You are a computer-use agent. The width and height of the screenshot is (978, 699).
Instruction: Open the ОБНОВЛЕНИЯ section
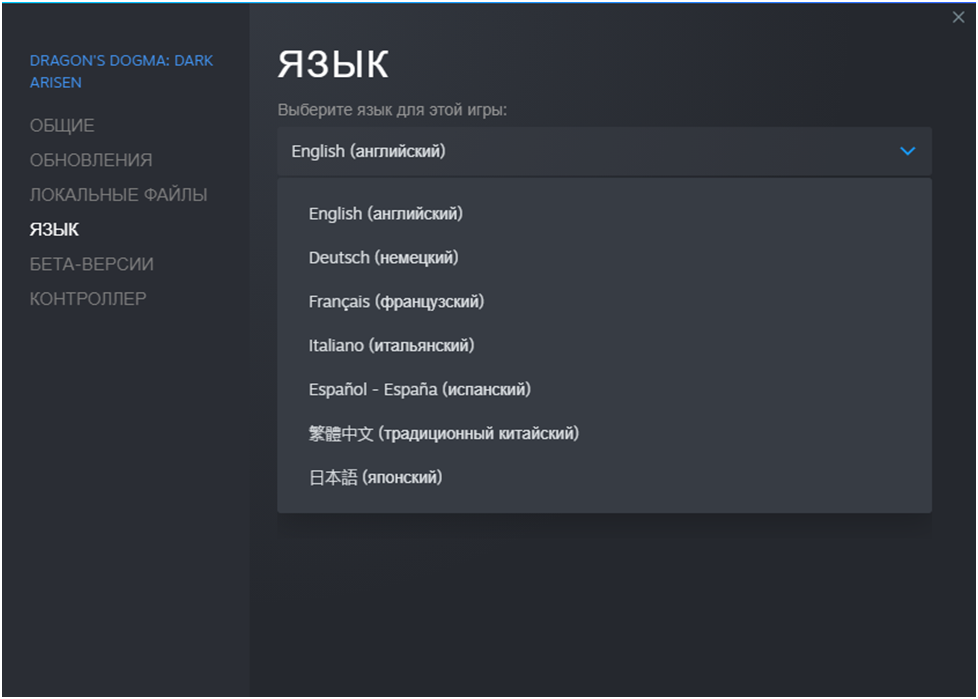(91, 160)
